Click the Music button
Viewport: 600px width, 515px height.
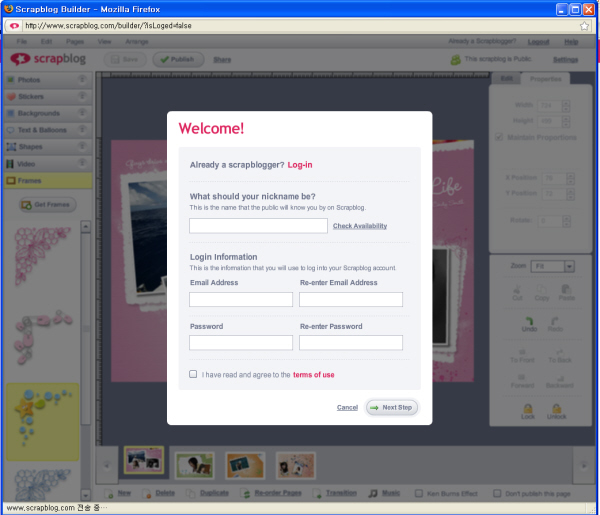click(385, 493)
